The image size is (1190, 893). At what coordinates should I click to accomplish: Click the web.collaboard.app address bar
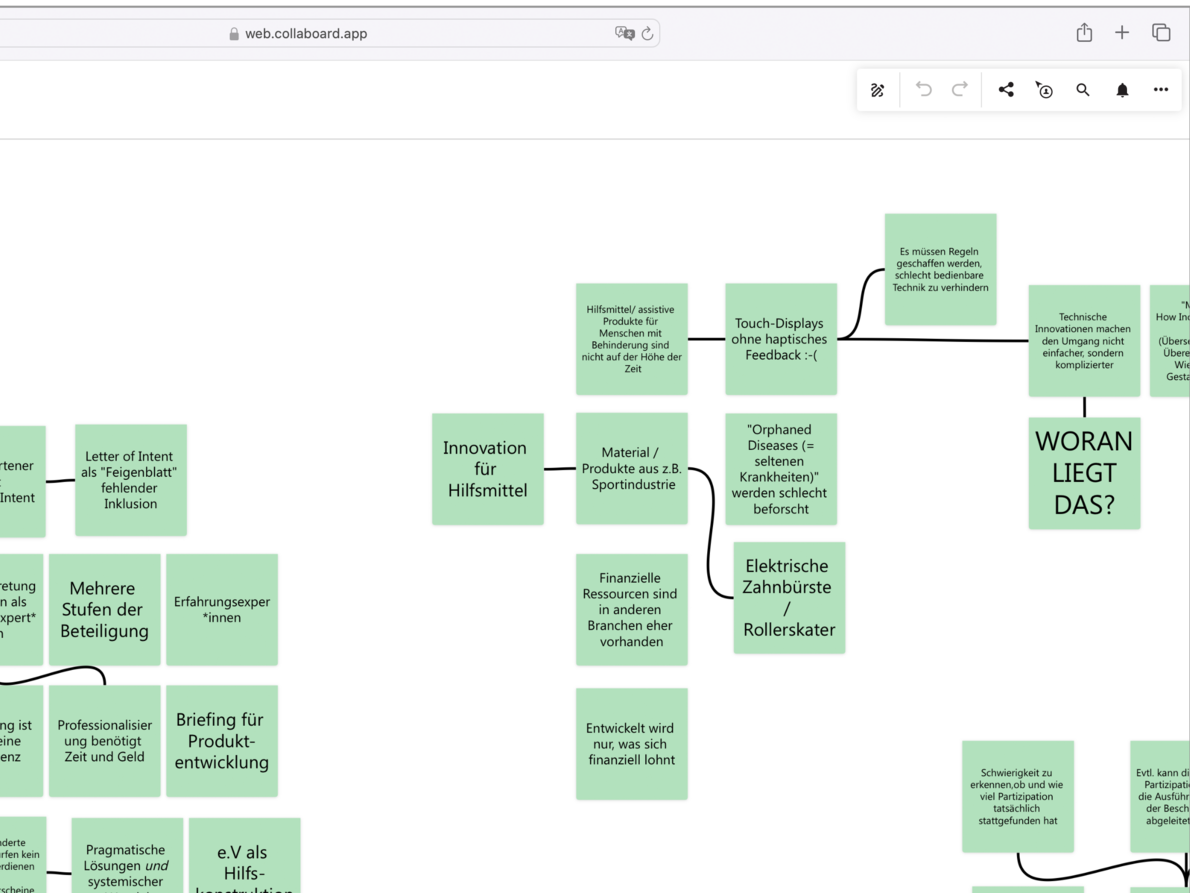point(310,33)
